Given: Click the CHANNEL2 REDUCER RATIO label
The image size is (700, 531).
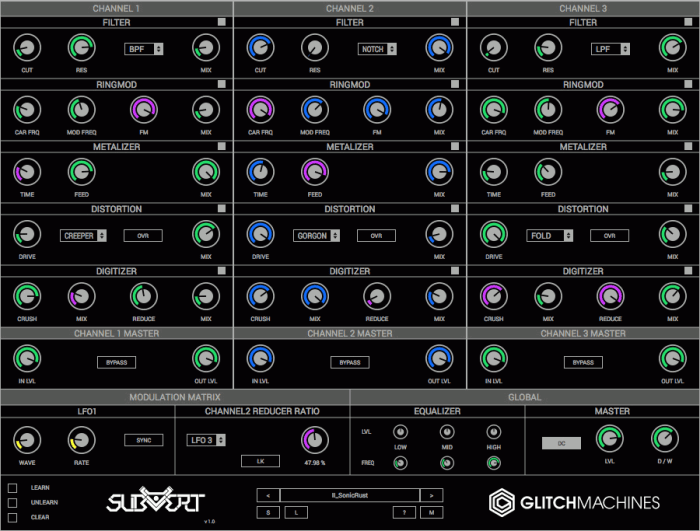Looking at the screenshot, I should coord(262,411).
